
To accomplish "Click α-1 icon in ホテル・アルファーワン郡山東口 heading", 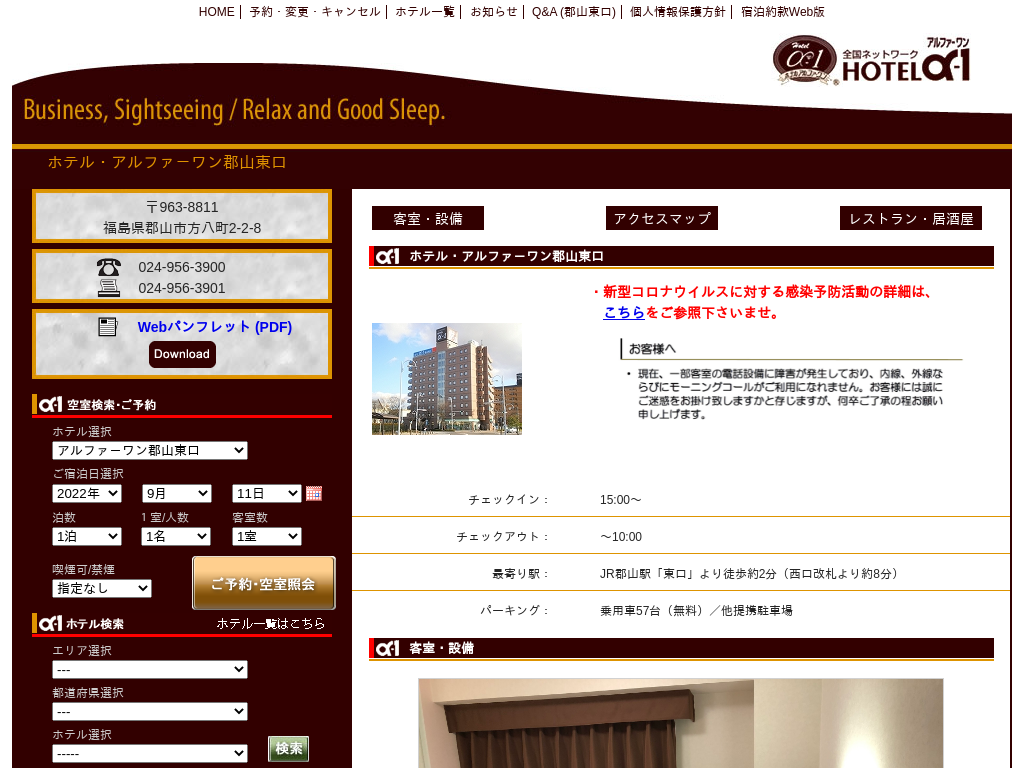I will pos(387,257).
